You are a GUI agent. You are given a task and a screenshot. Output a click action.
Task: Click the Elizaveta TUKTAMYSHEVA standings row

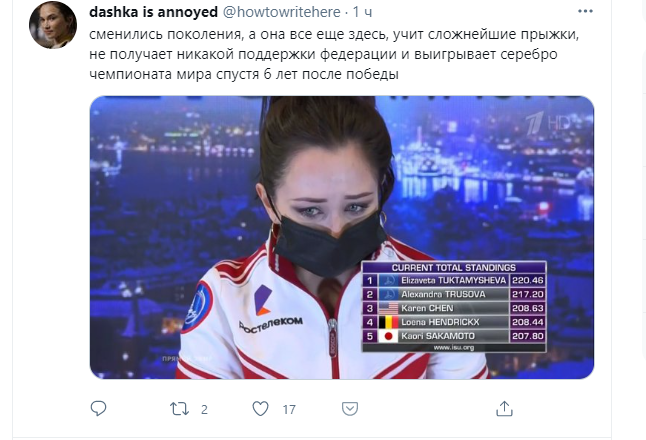tap(454, 281)
